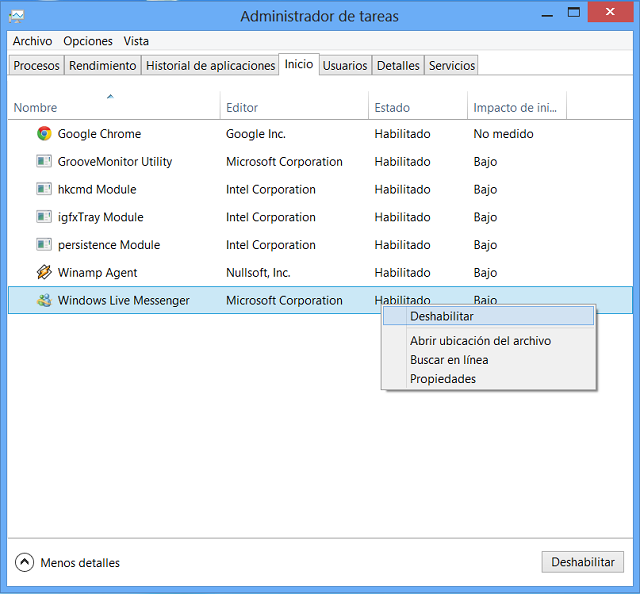Open the Opciones menu
640x594 pixels.
point(88,41)
